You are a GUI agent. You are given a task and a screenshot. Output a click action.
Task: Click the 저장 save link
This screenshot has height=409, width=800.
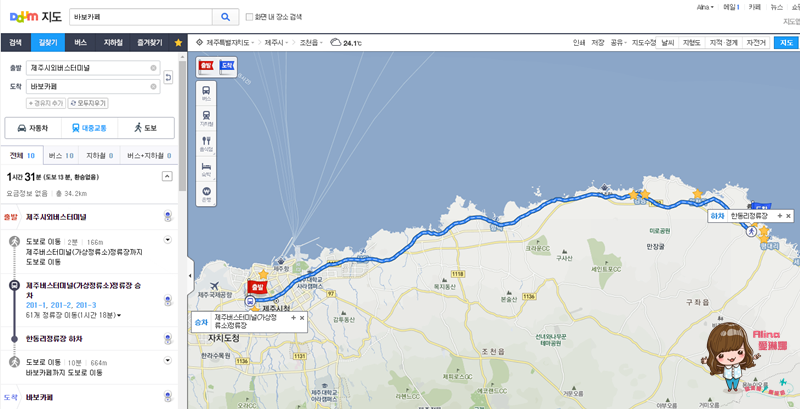tap(597, 43)
